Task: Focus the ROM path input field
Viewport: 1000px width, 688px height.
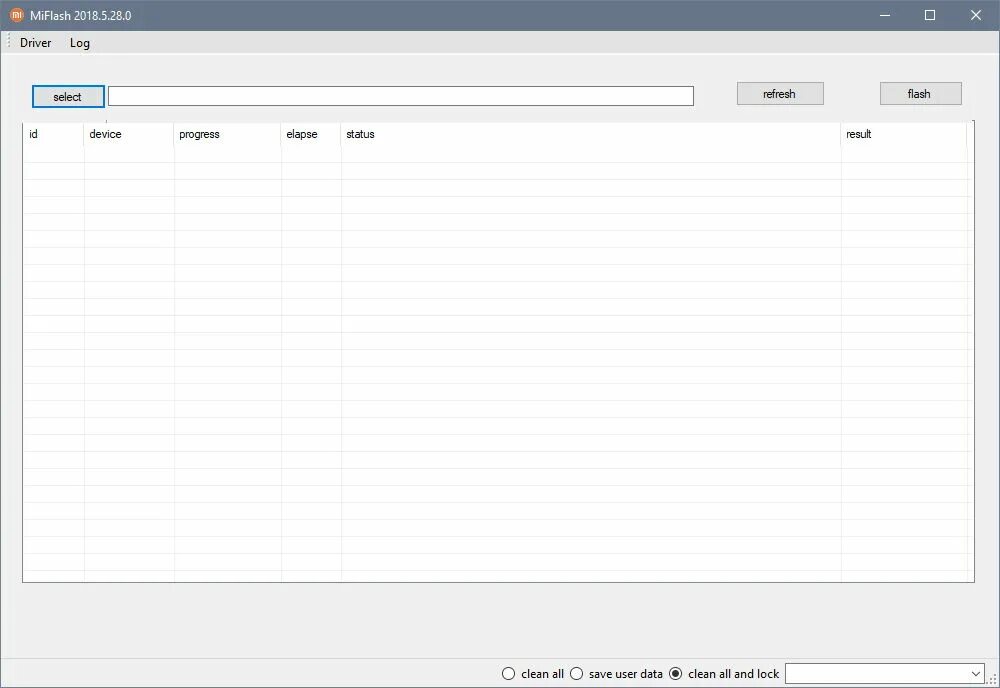Action: [401, 96]
